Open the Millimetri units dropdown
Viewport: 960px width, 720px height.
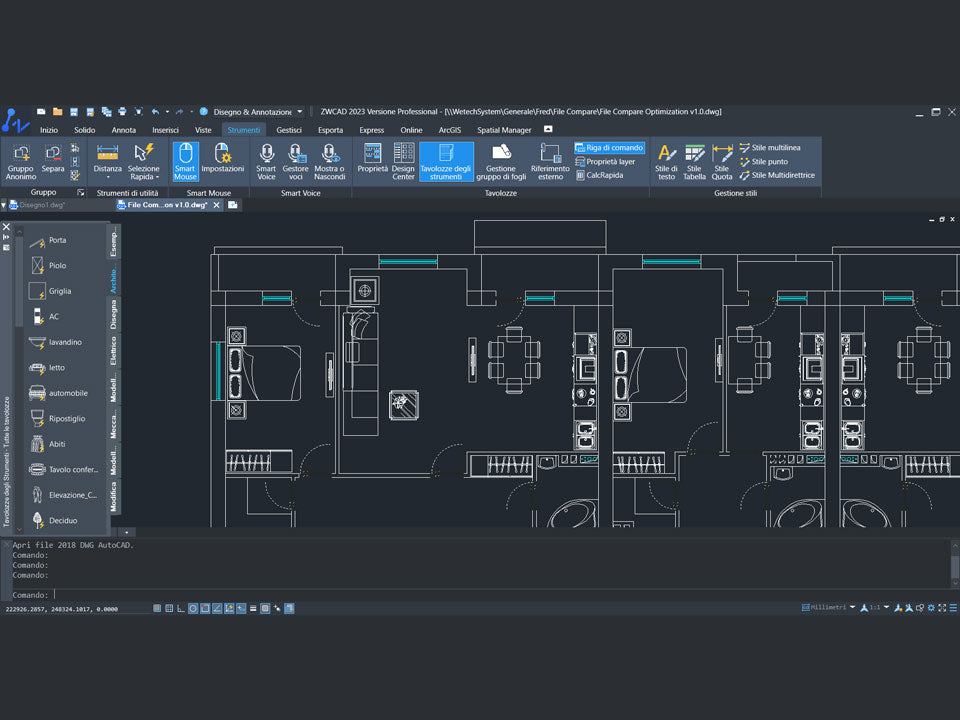point(852,607)
